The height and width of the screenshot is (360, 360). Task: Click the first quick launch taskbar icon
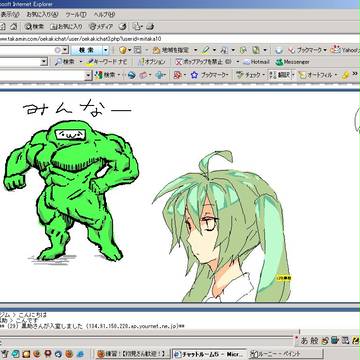(6, 354)
